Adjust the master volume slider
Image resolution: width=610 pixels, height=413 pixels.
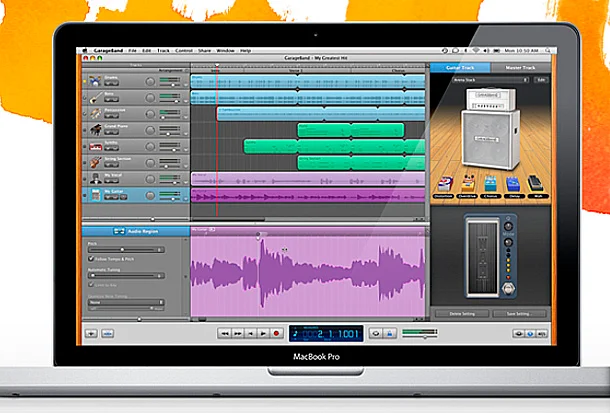coord(420,337)
